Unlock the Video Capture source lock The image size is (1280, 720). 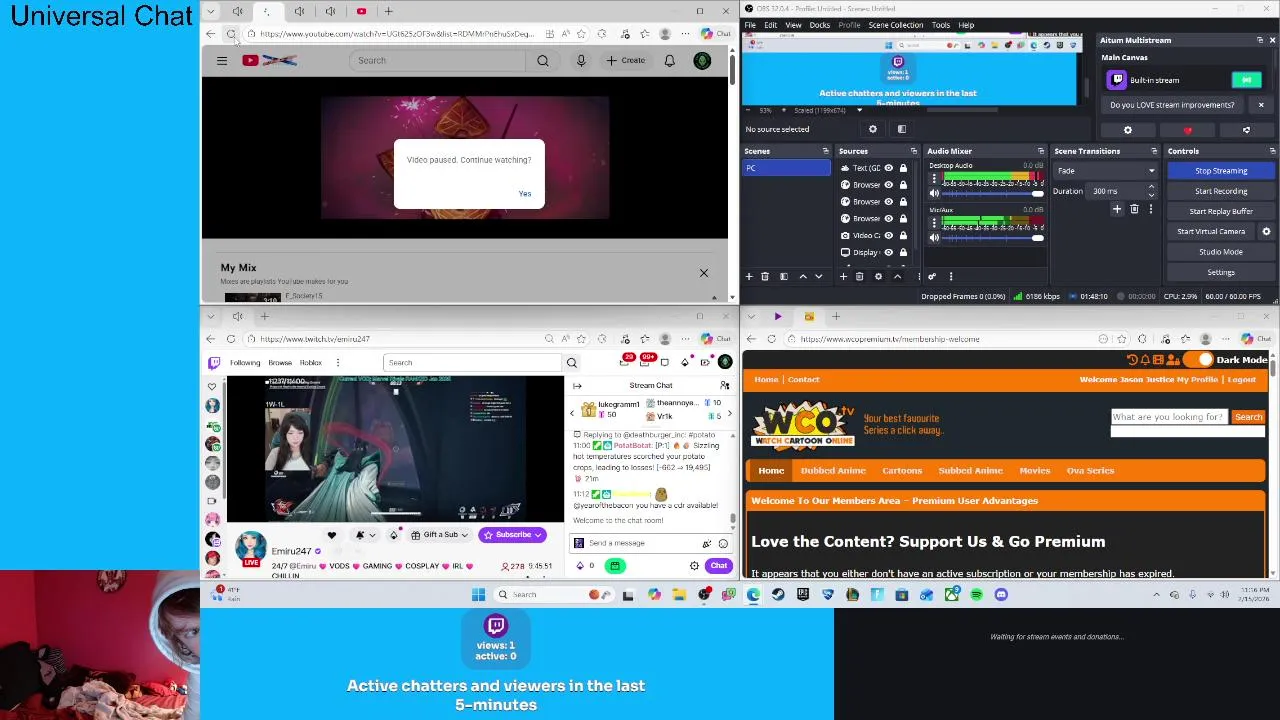click(903, 236)
